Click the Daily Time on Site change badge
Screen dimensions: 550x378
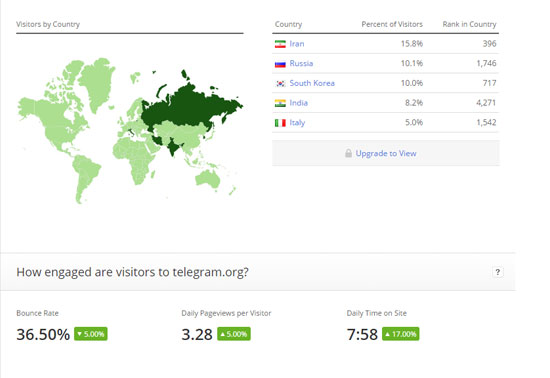pyautogui.click(x=401, y=334)
